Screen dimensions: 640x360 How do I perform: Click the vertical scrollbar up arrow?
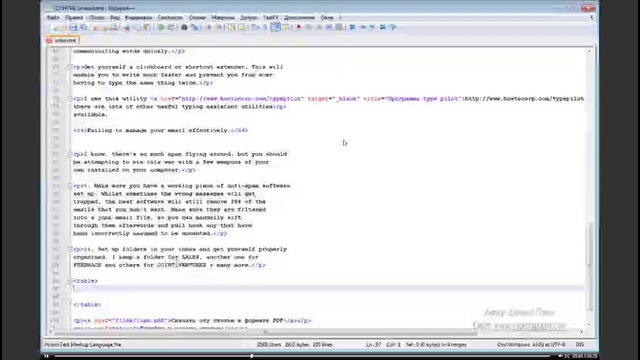(589, 51)
